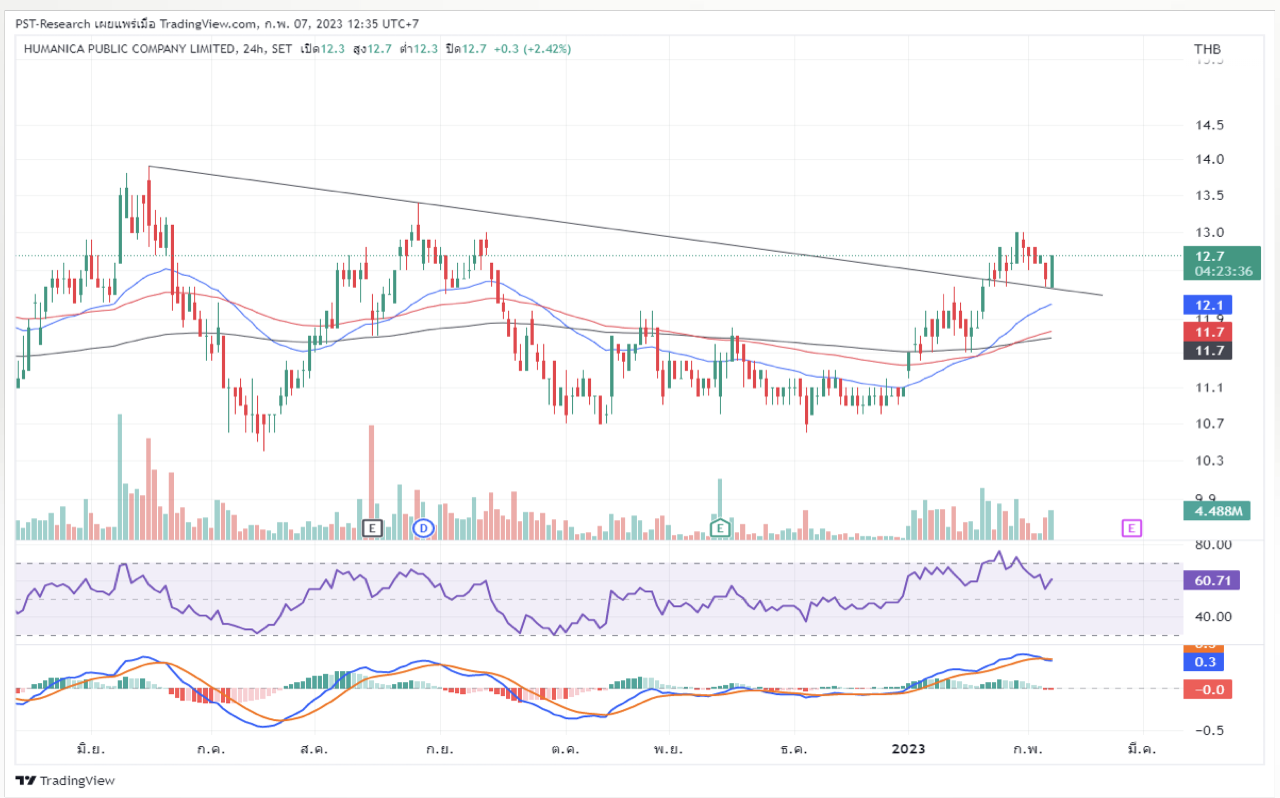Click the red -0.0 histogram value label
The image size is (1280, 798).
[1207, 689]
